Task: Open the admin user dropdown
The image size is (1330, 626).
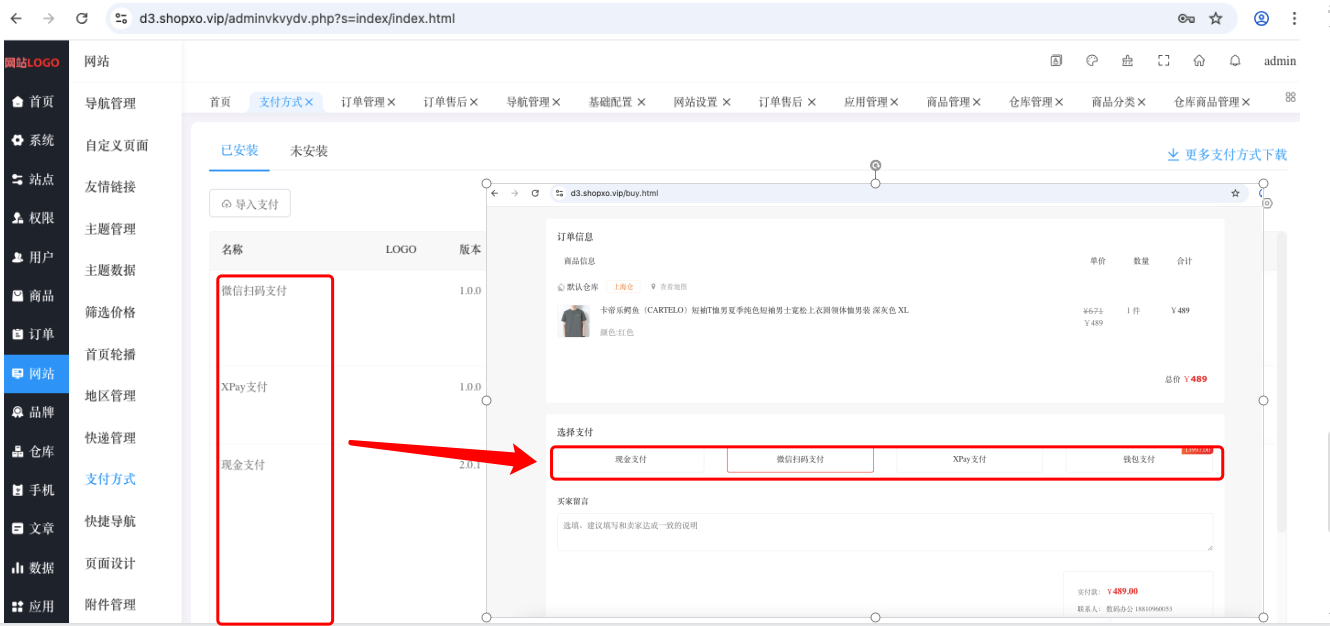Action: point(1280,61)
